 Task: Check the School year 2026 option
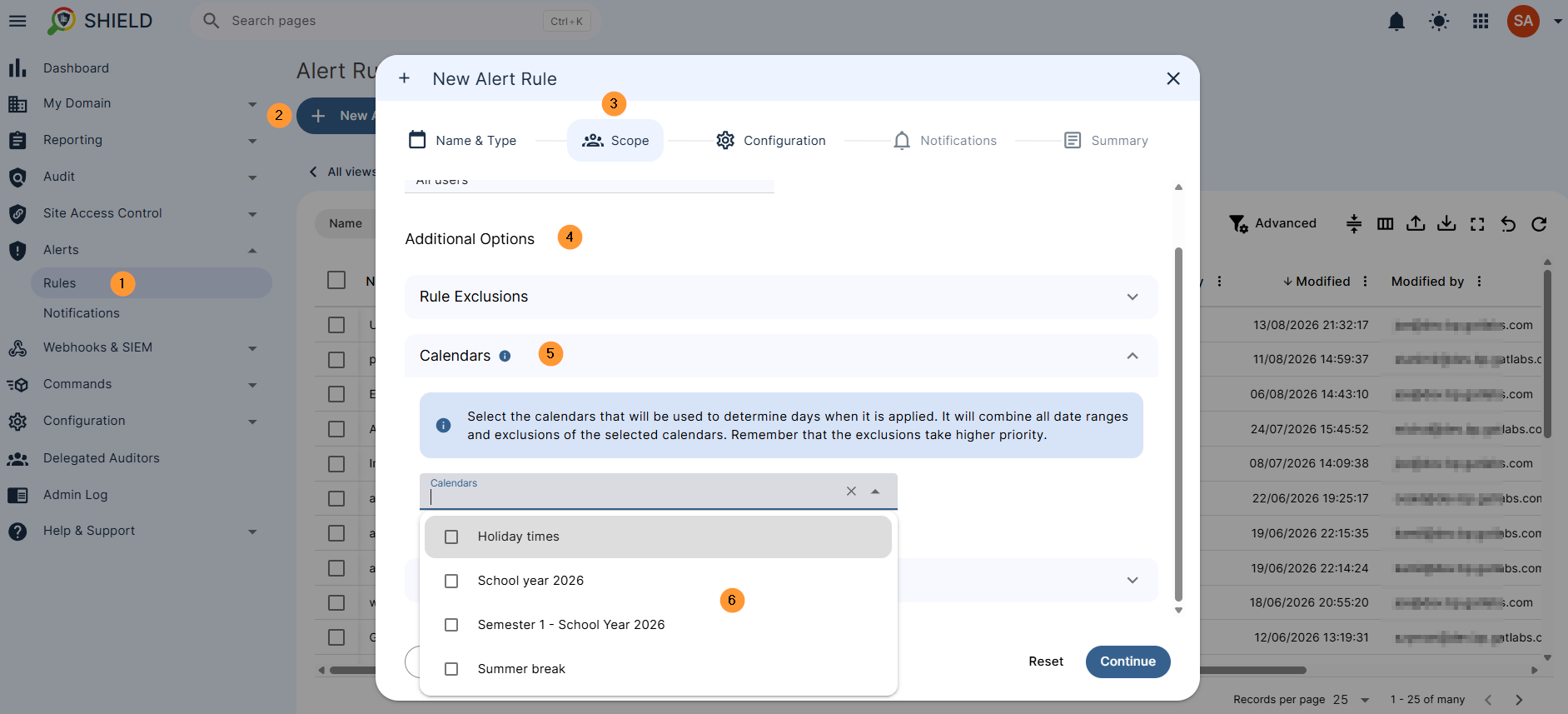coord(451,581)
